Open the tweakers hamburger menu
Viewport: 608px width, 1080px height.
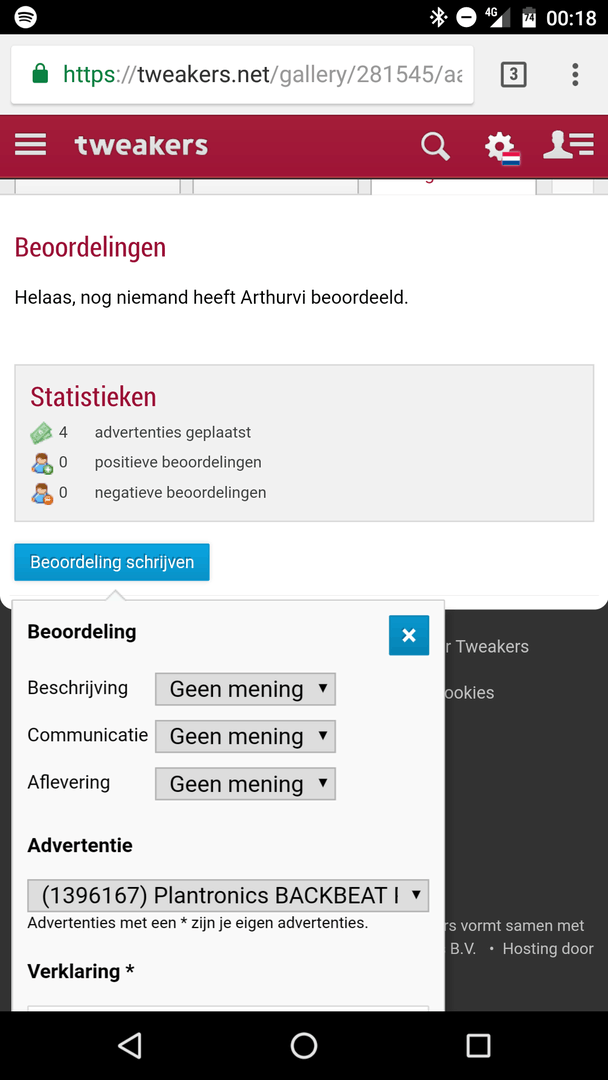31,146
